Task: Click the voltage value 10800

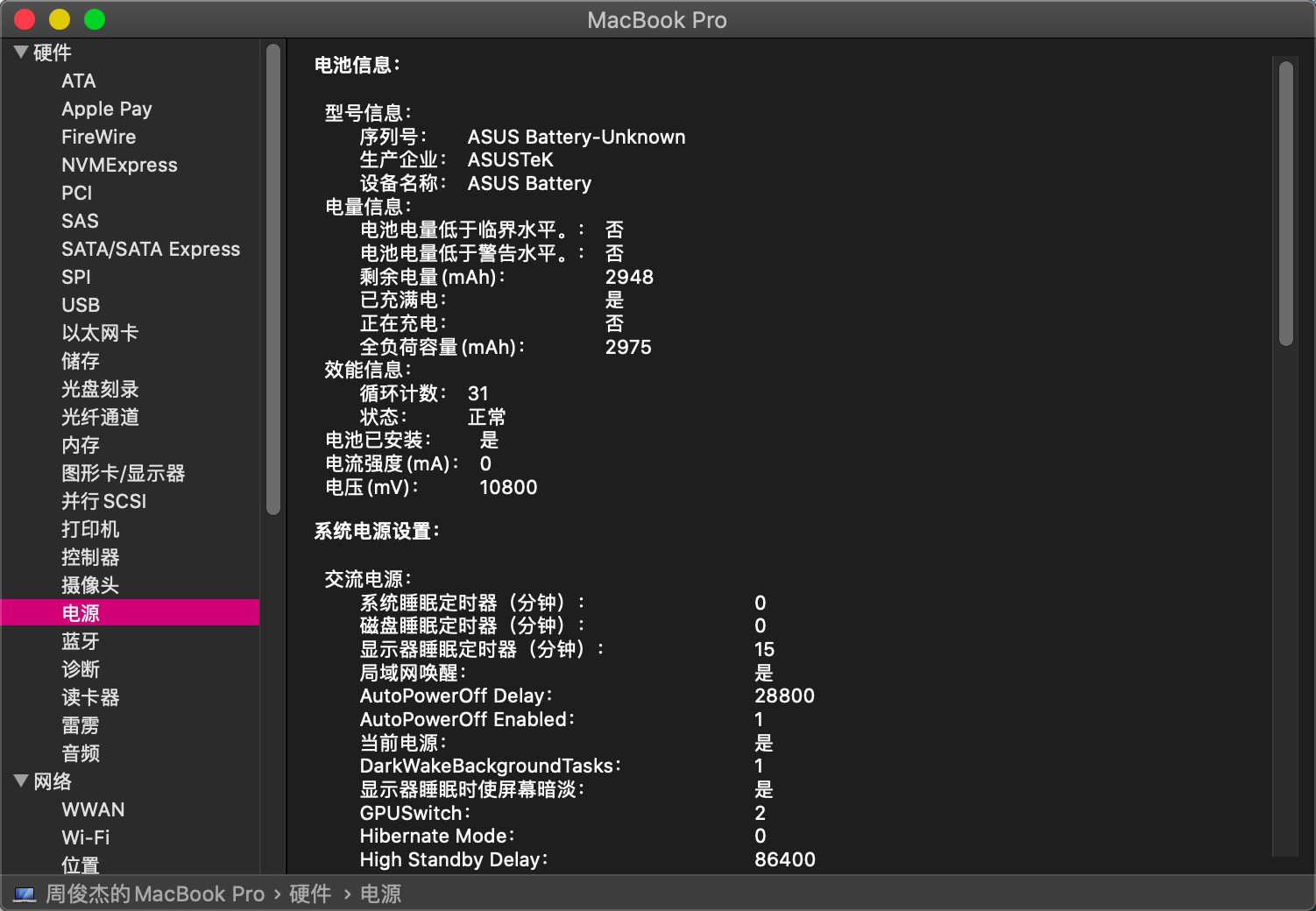Action: (508, 487)
